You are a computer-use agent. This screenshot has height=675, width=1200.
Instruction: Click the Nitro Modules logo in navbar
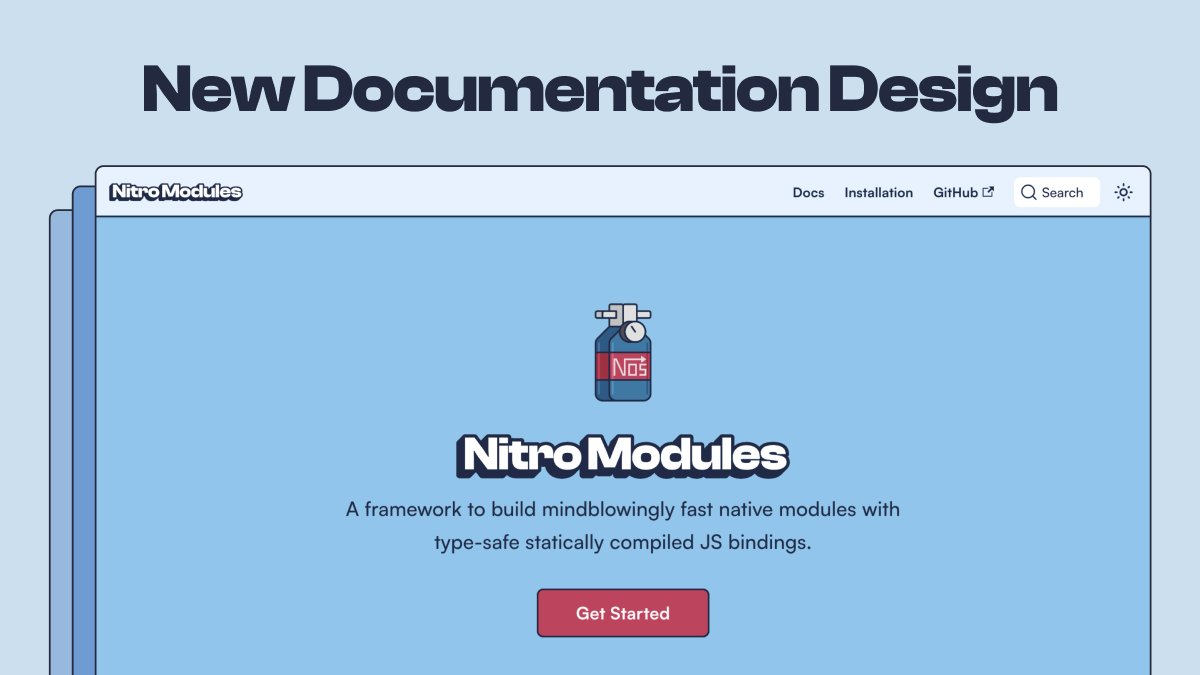176,192
